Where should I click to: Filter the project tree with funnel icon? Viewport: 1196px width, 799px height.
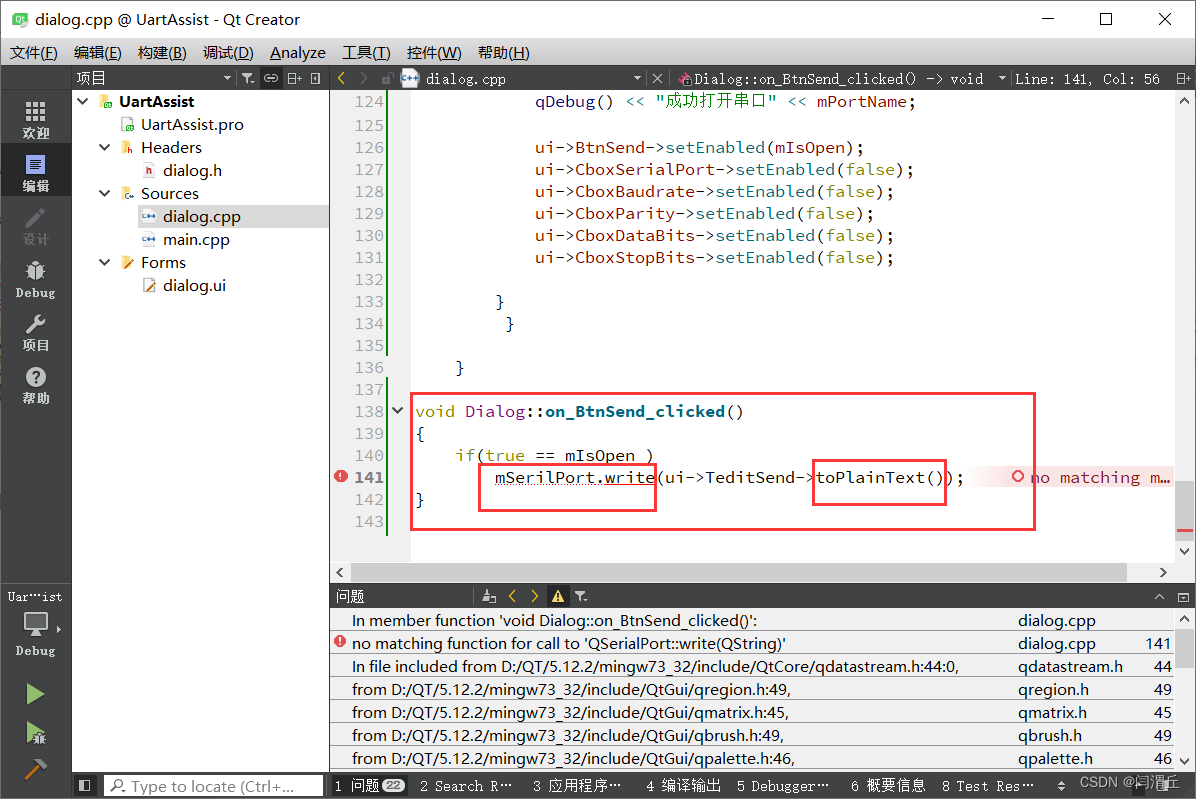(248, 79)
